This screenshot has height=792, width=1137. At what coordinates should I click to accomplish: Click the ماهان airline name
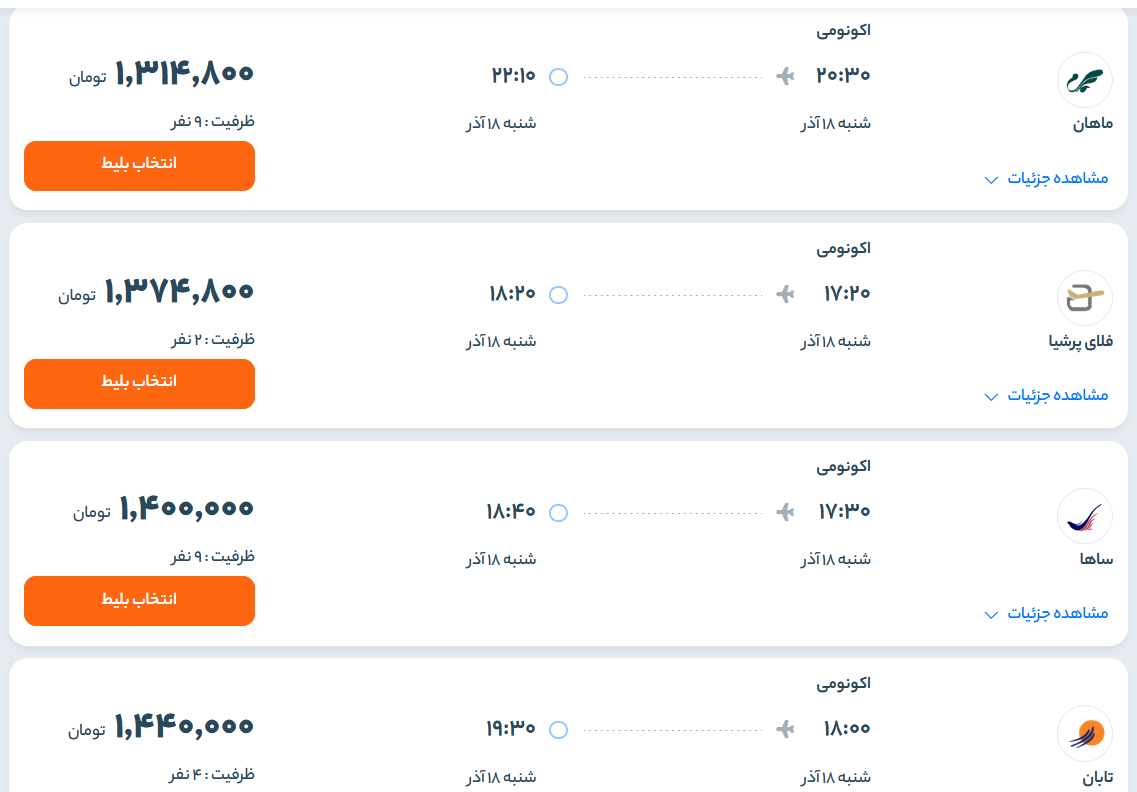(1092, 124)
